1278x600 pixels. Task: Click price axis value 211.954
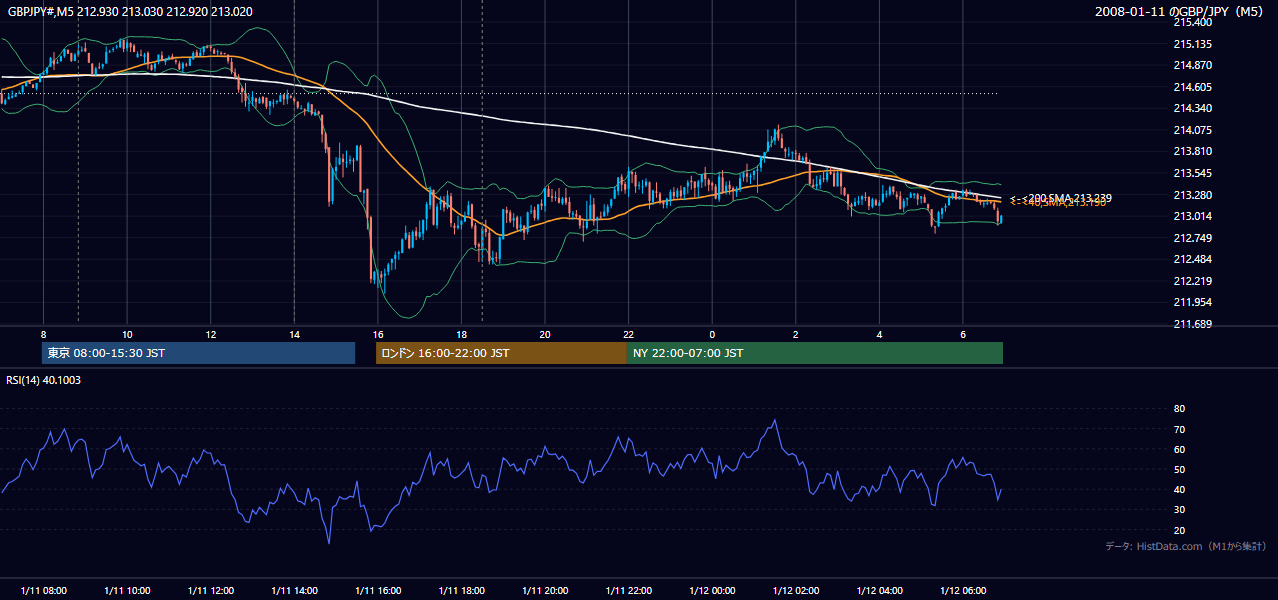click(x=1193, y=302)
